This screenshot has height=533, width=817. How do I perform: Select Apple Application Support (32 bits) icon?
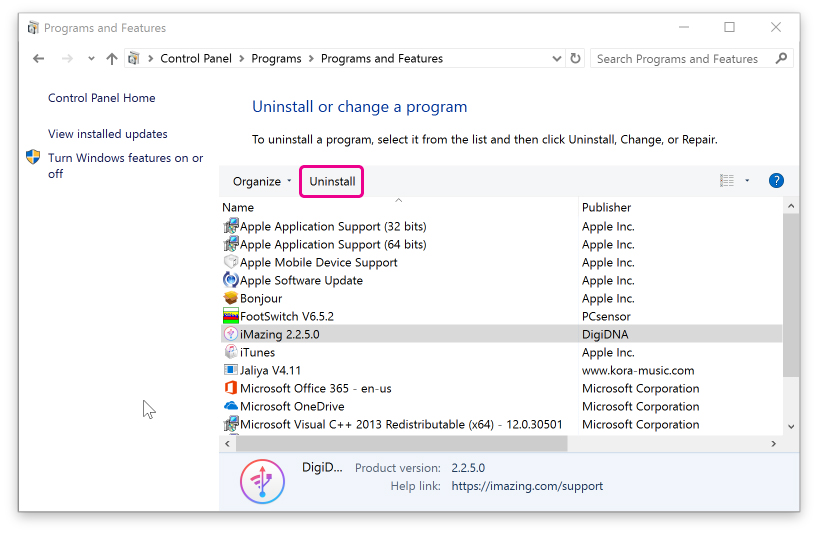231,226
